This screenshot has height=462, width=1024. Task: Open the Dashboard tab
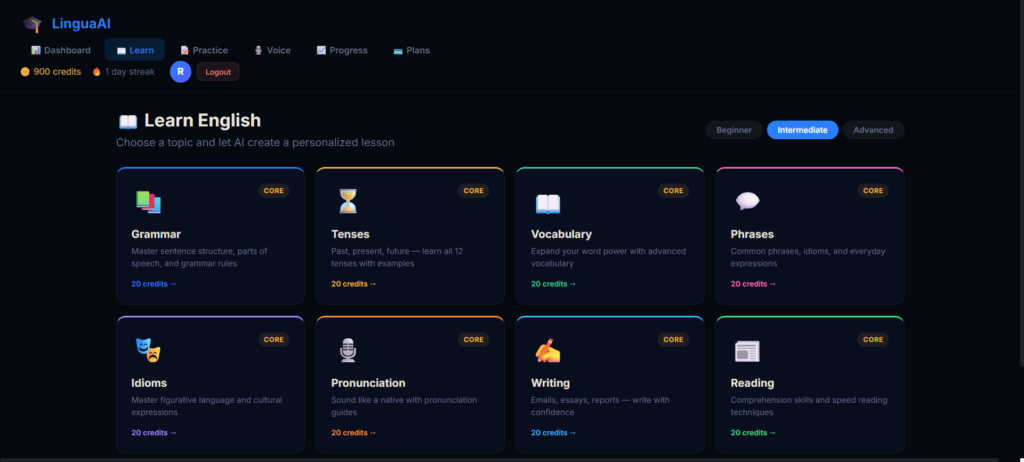pyautogui.click(x=61, y=50)
